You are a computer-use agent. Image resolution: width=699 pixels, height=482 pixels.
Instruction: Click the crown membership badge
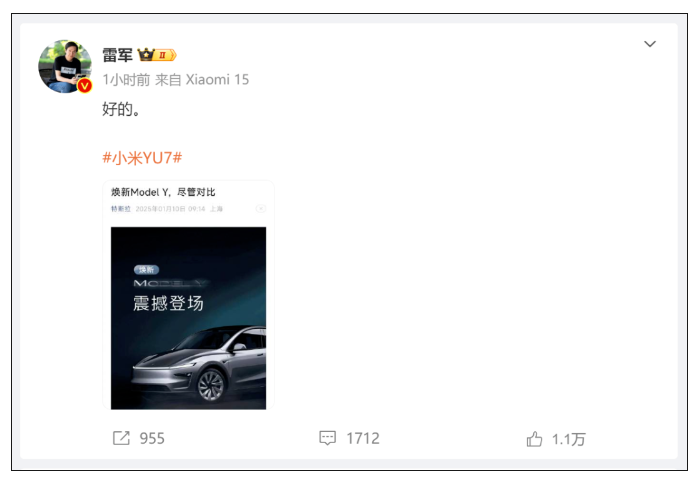[x=157, y=55]
